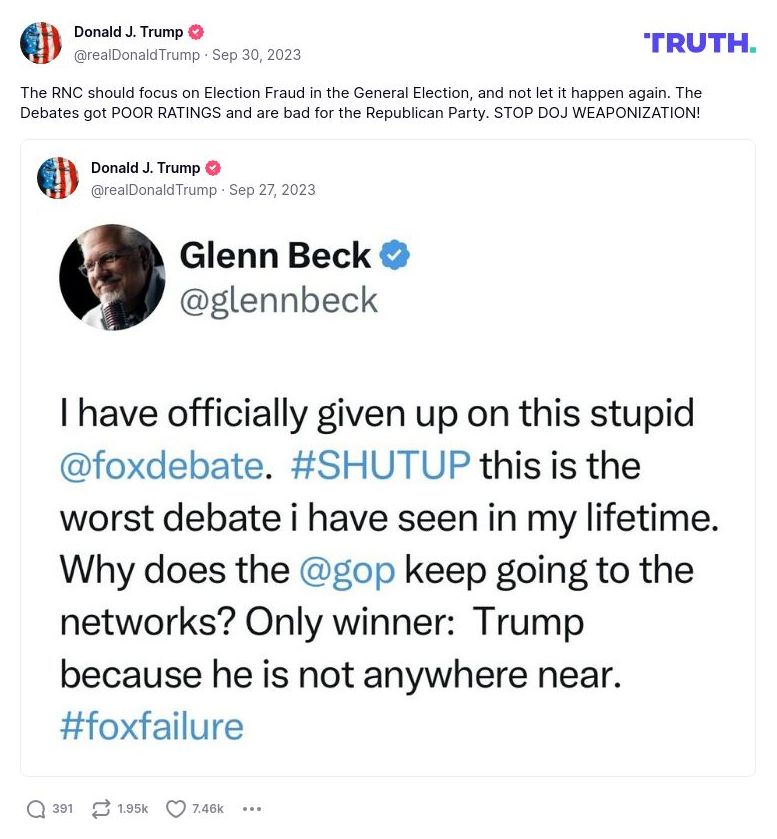Click the Sep 27, 2023 quoted post date
Screen dimensions: 777x839
[x=272, y=190]
